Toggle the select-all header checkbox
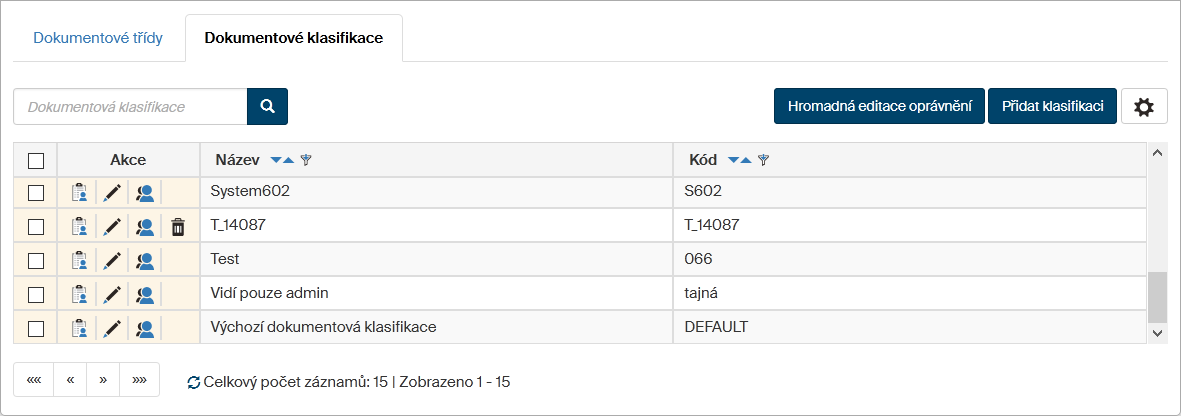This screenshot has width=1181, height=416. [36, 160]
